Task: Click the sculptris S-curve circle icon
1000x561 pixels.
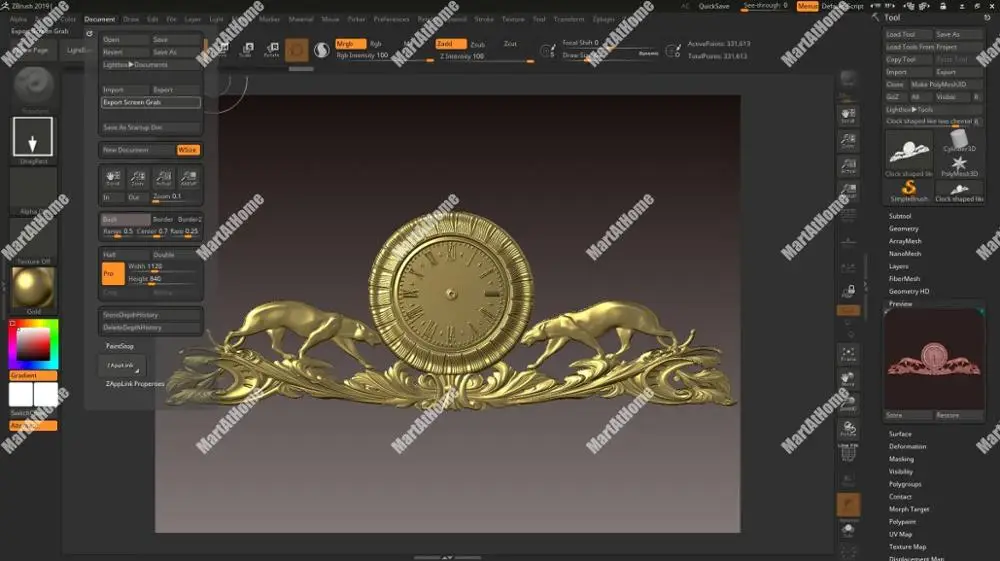Action: (x=322, y=50)
